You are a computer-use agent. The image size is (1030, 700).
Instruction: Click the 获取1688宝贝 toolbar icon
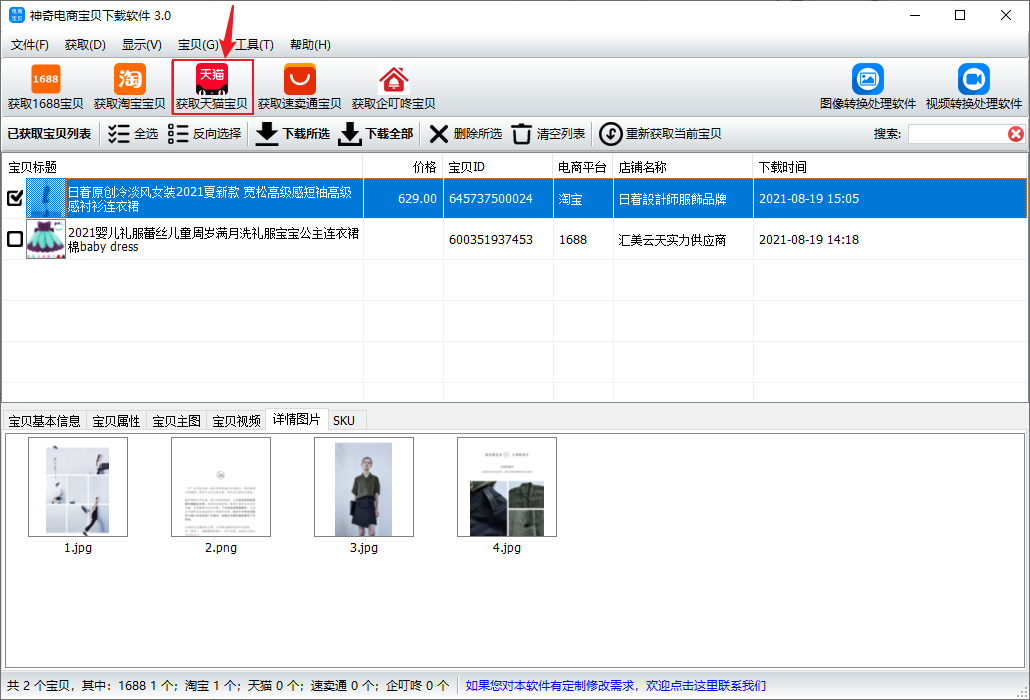[45, 87]
